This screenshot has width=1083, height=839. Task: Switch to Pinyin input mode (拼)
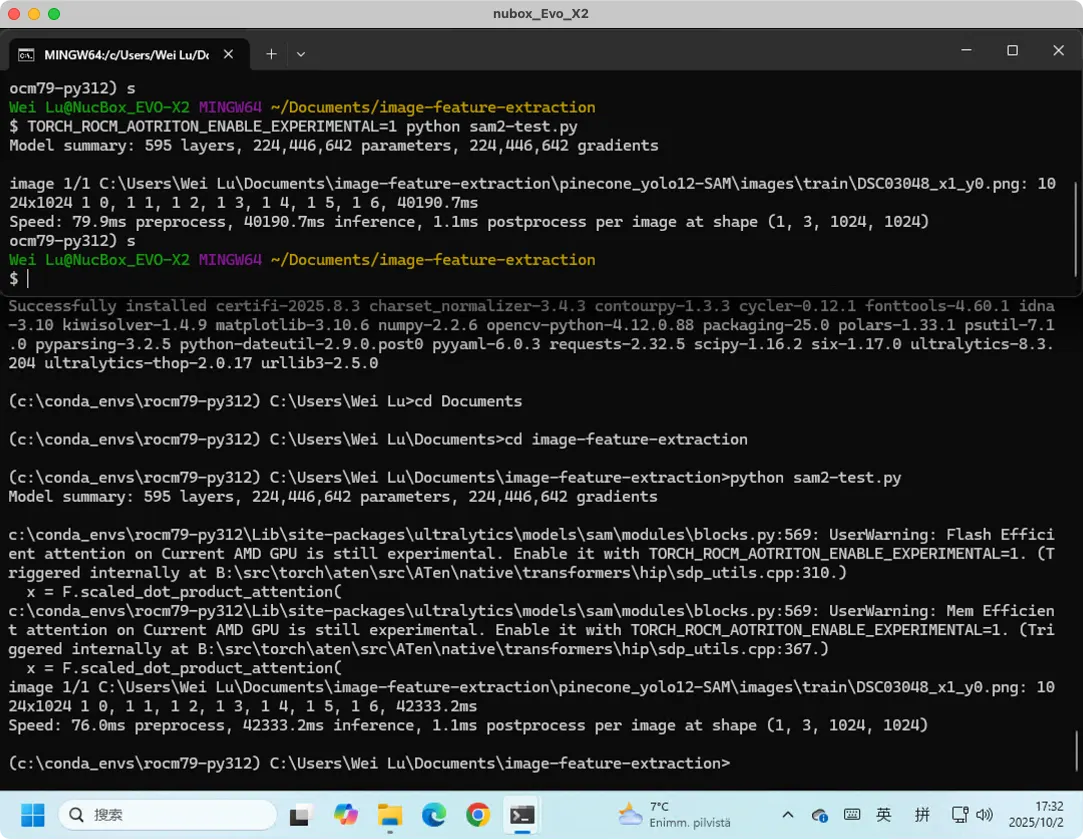point(923,815)
